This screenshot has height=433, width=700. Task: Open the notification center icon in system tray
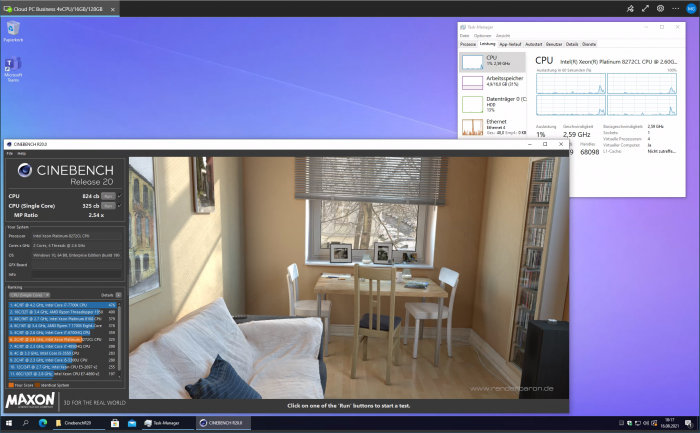688,423
